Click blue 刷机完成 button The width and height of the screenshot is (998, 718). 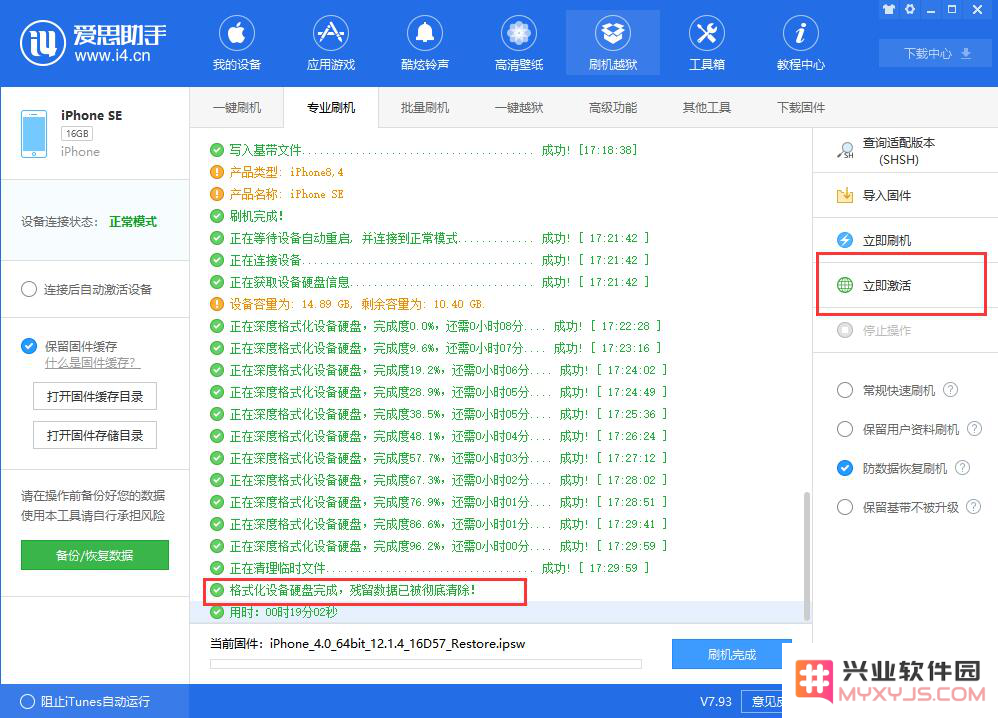(731, 654)
